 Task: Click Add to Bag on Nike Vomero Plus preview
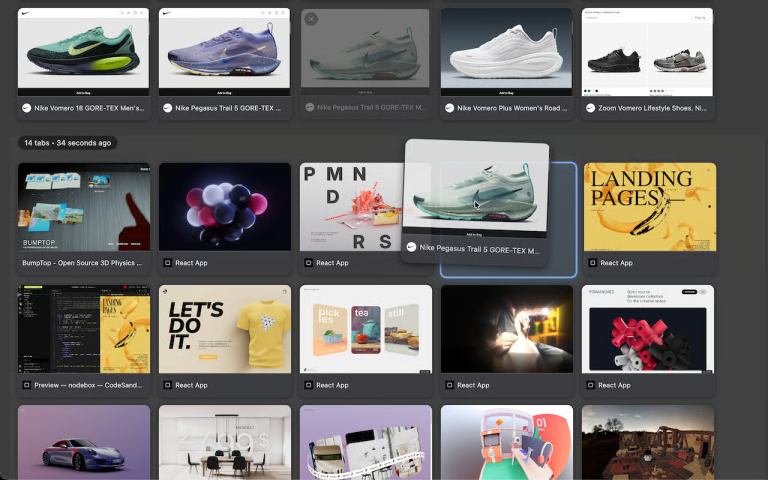[506, 93]
